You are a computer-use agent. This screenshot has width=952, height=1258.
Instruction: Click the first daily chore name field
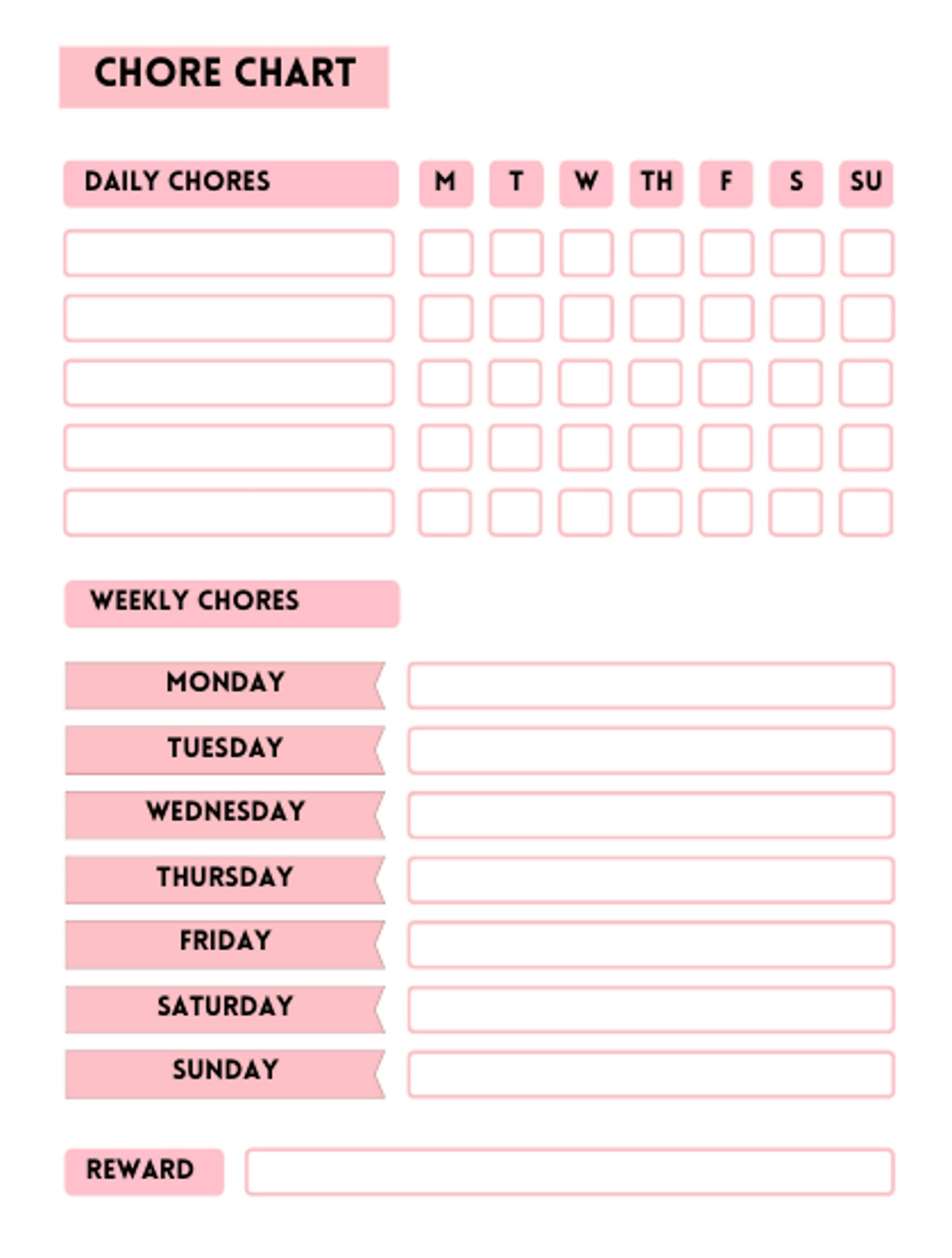coord(228,252)
